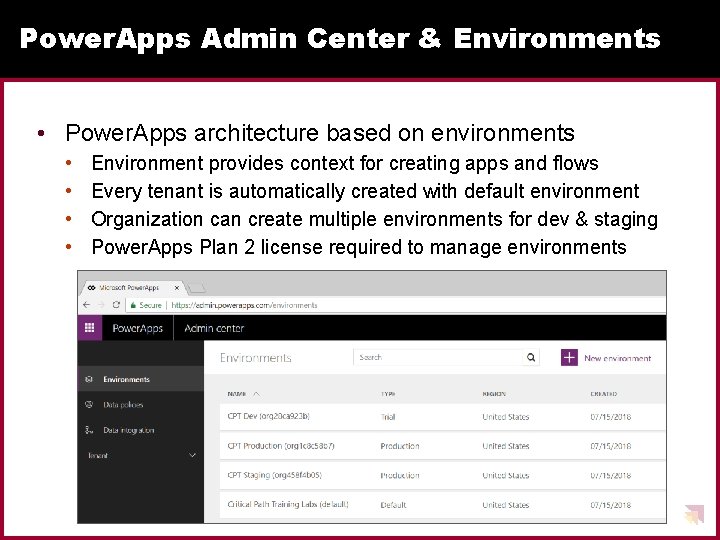Click New environment
This screenshot has width=720, height=540.
[x=617, y=358]
